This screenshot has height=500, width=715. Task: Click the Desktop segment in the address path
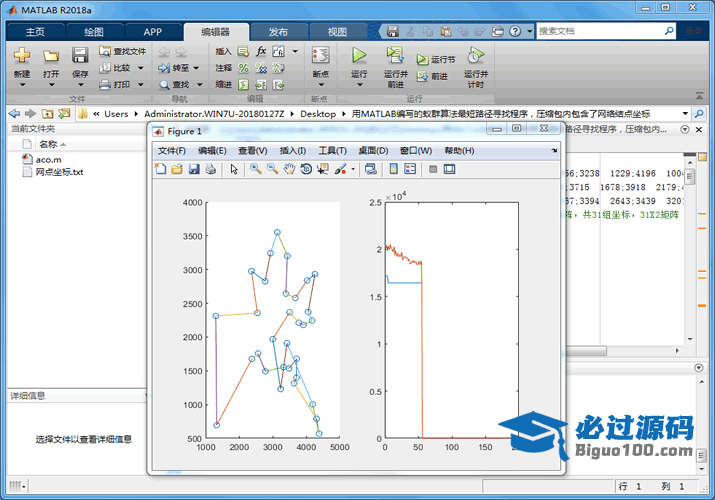(318, 113)
